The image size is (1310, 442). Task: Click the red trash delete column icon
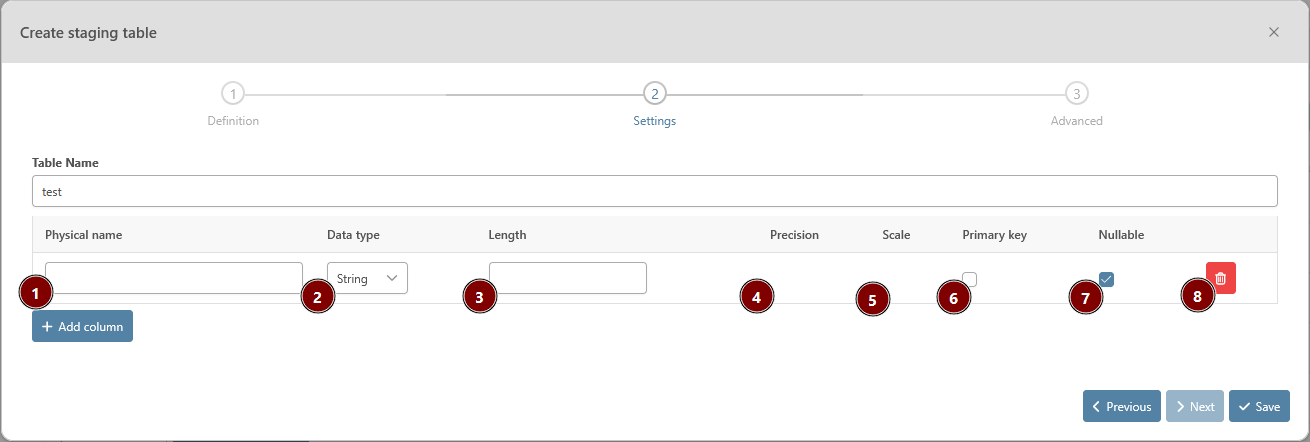1221,277
